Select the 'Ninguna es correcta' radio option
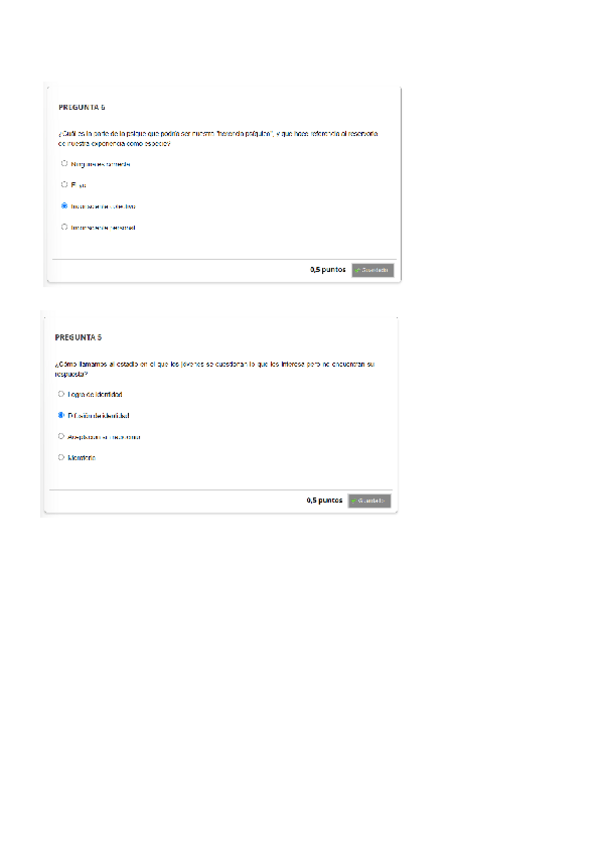 click(64, 163)
